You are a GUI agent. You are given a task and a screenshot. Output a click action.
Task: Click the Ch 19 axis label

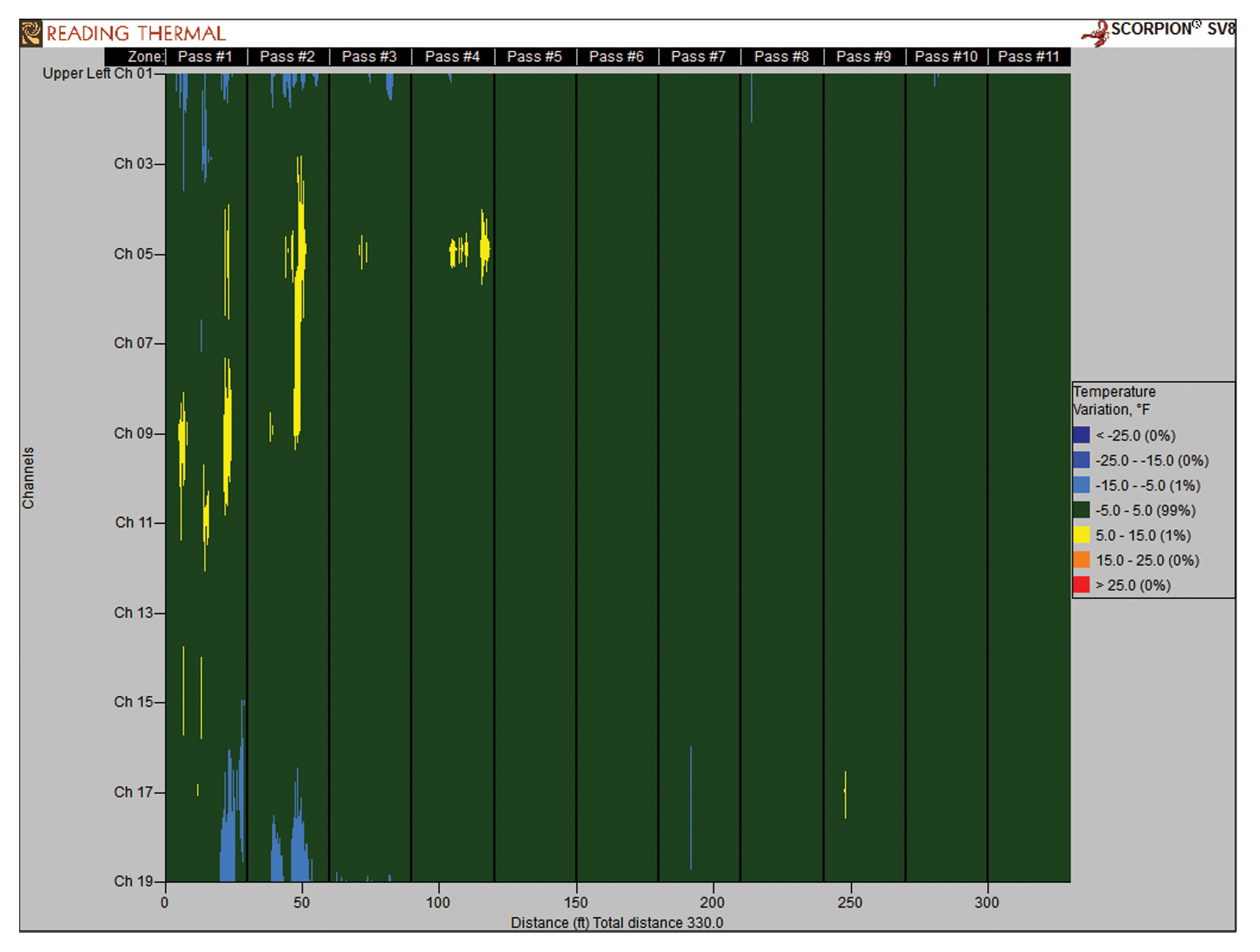pyautogui.click(x=134, y=881)
